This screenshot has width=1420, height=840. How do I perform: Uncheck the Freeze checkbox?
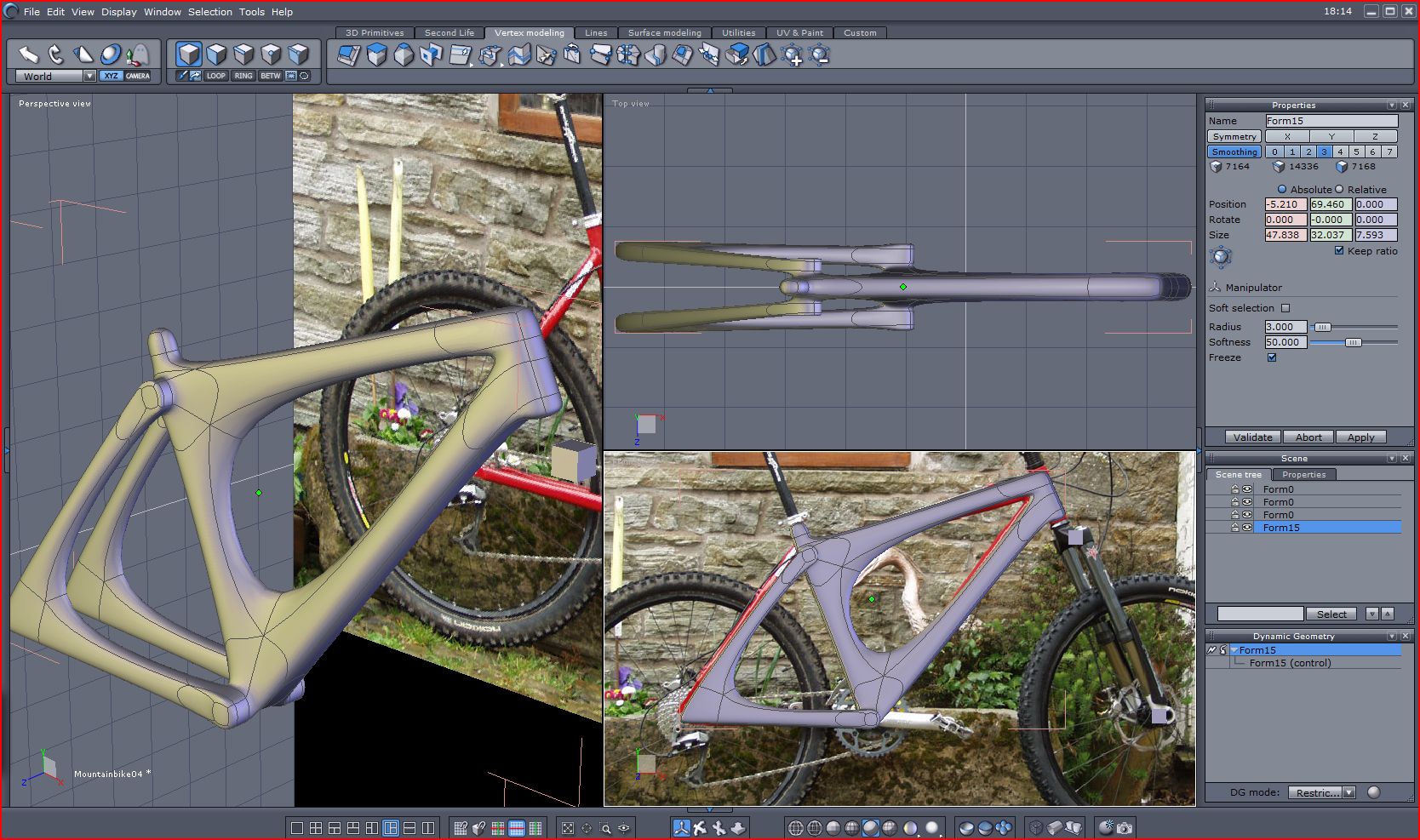tap(1272, 357)
